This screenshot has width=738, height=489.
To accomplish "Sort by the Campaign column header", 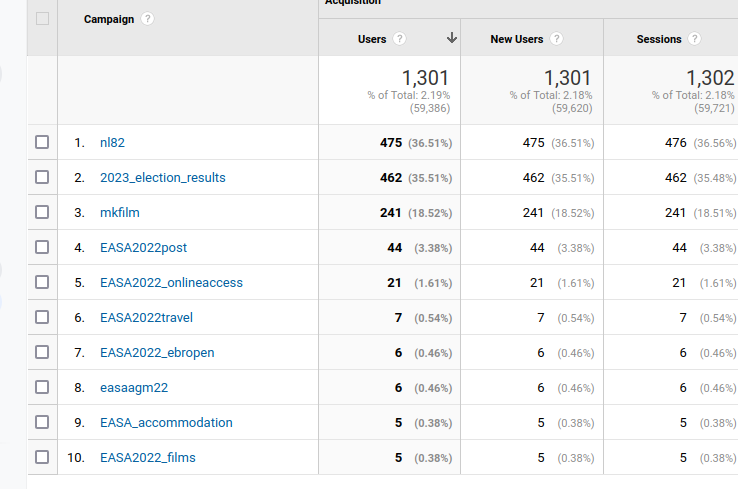I will coord(109,19).
